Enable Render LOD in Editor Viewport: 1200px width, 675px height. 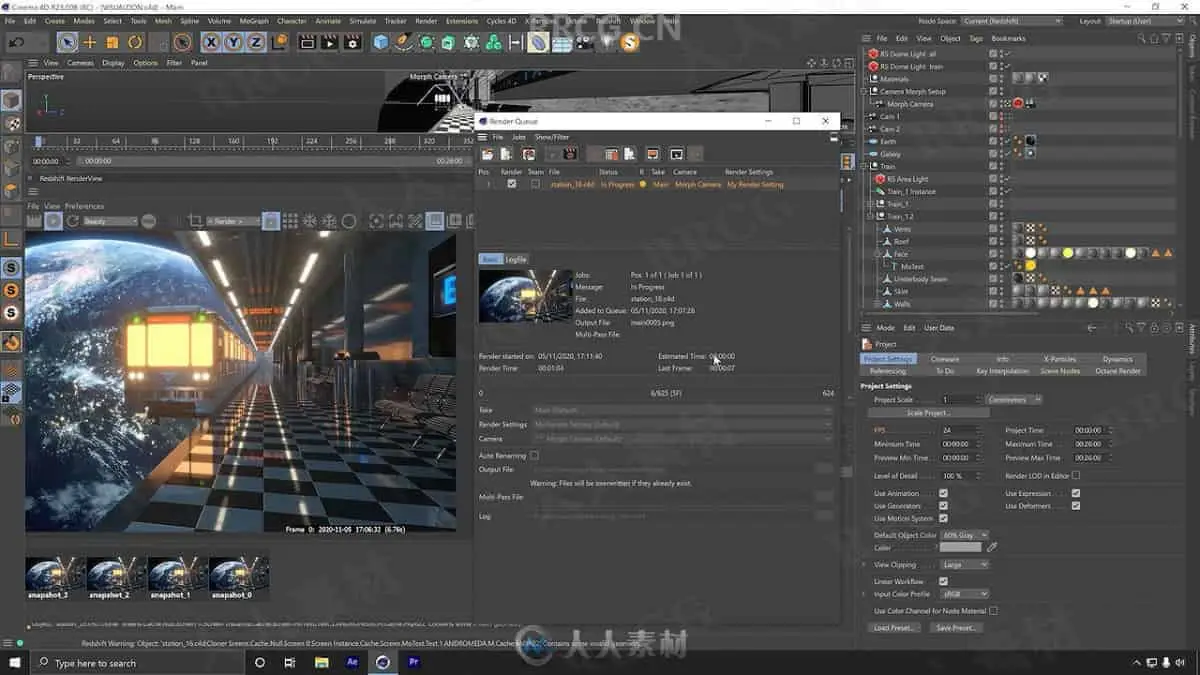1075,476
